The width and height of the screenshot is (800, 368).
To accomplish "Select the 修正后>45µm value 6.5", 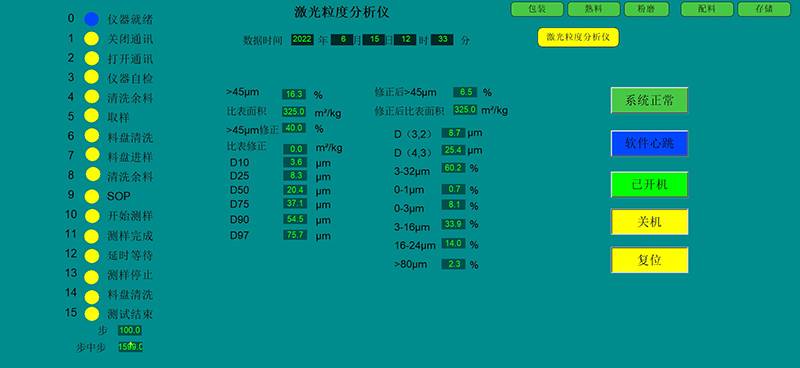I will [x=465, y=92].
